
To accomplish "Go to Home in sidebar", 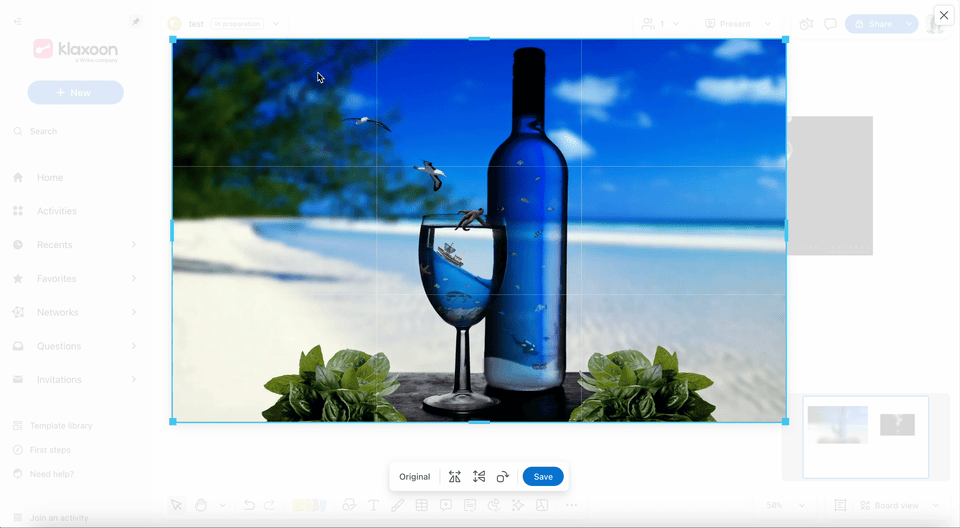I will click(50, 178).
